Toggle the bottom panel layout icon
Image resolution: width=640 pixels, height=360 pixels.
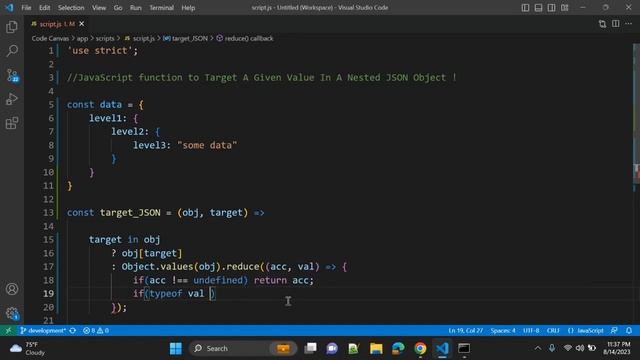pyautogui.click(x=538, y=8)
